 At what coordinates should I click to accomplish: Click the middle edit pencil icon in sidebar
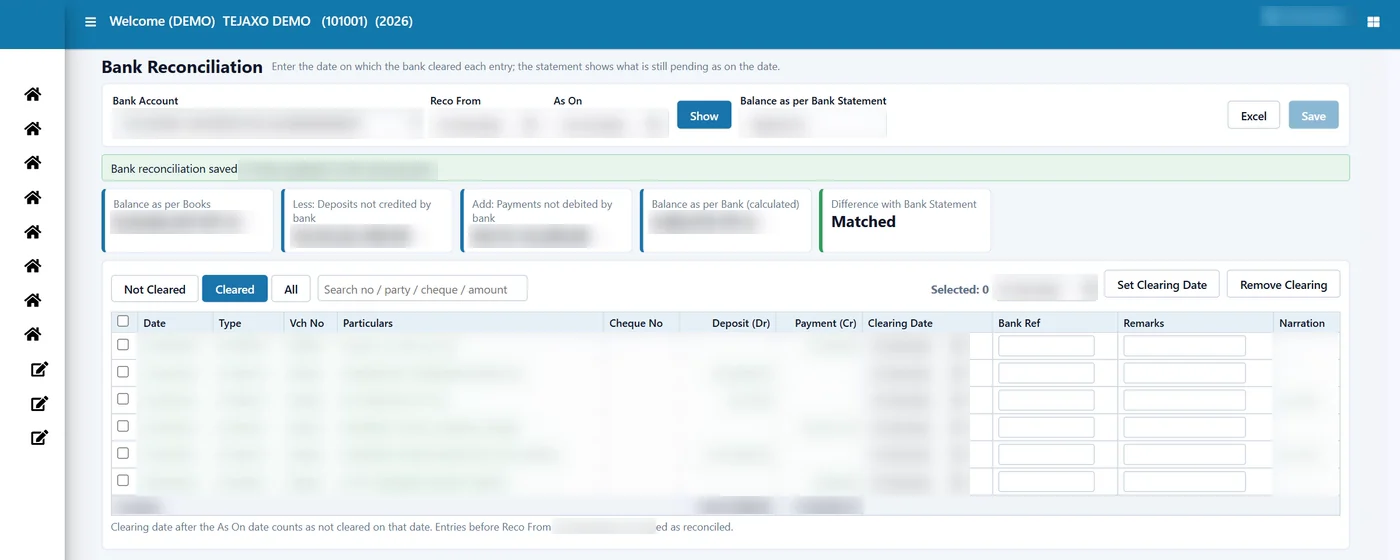pyautogui.click(x=39, y=403)
